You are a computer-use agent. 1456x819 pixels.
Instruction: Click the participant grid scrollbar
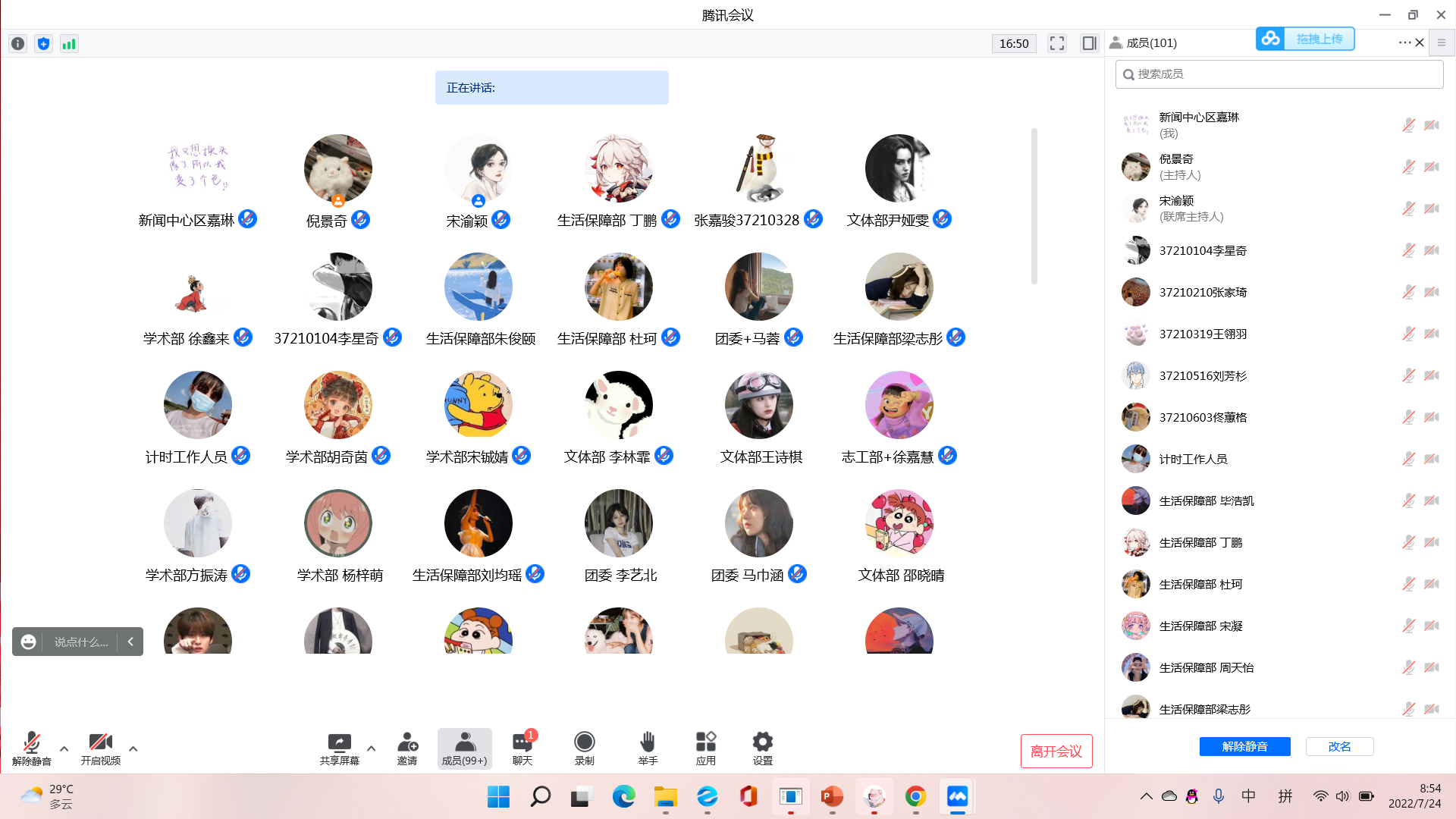coord(1034,206)
